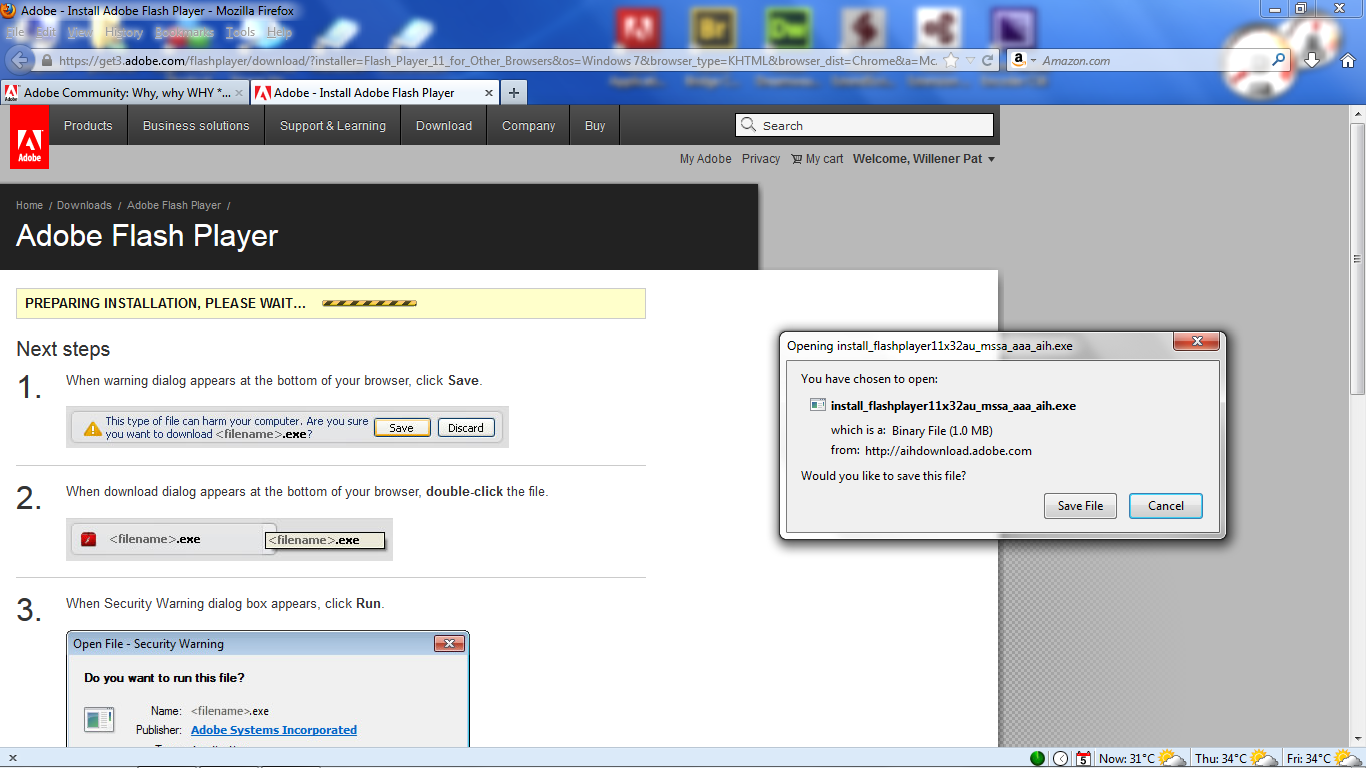Click the magnifier in the Amazon search box
Screen dimensions: 1366x768
coord(1279,60)
